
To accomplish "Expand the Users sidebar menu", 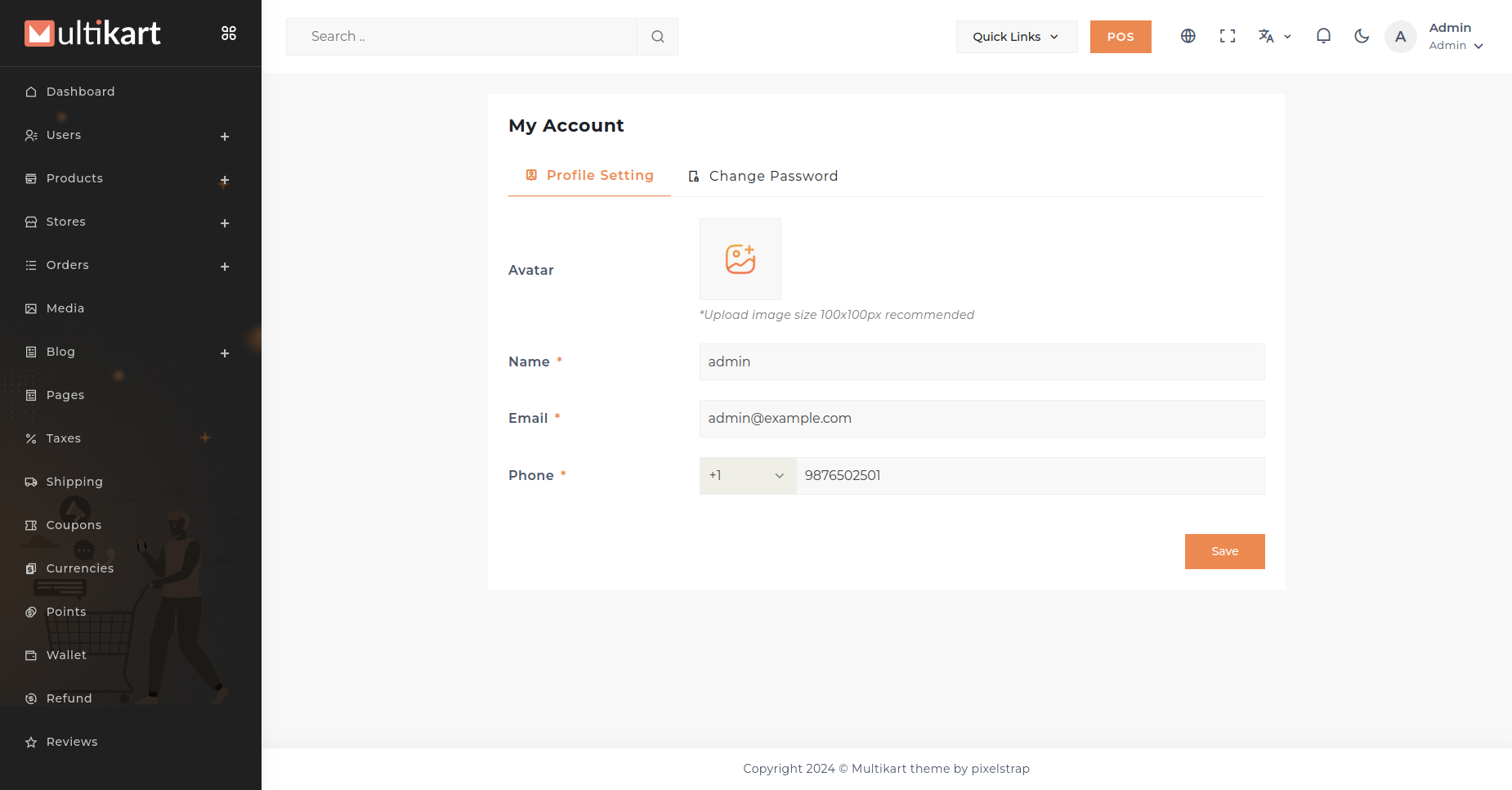I will pyautogui.click(x=225, y=137).
